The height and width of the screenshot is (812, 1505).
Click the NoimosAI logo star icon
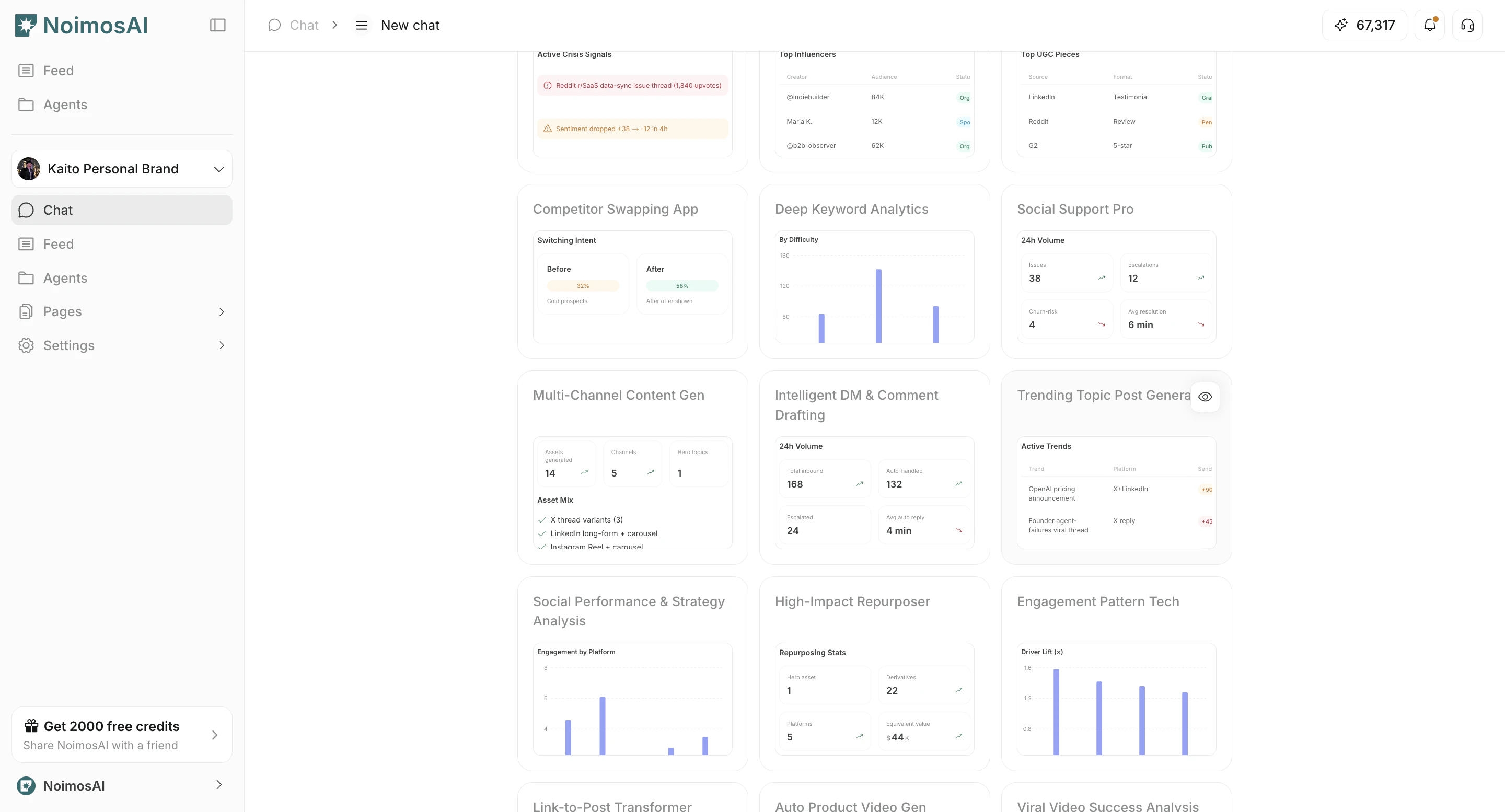(26, 25)
